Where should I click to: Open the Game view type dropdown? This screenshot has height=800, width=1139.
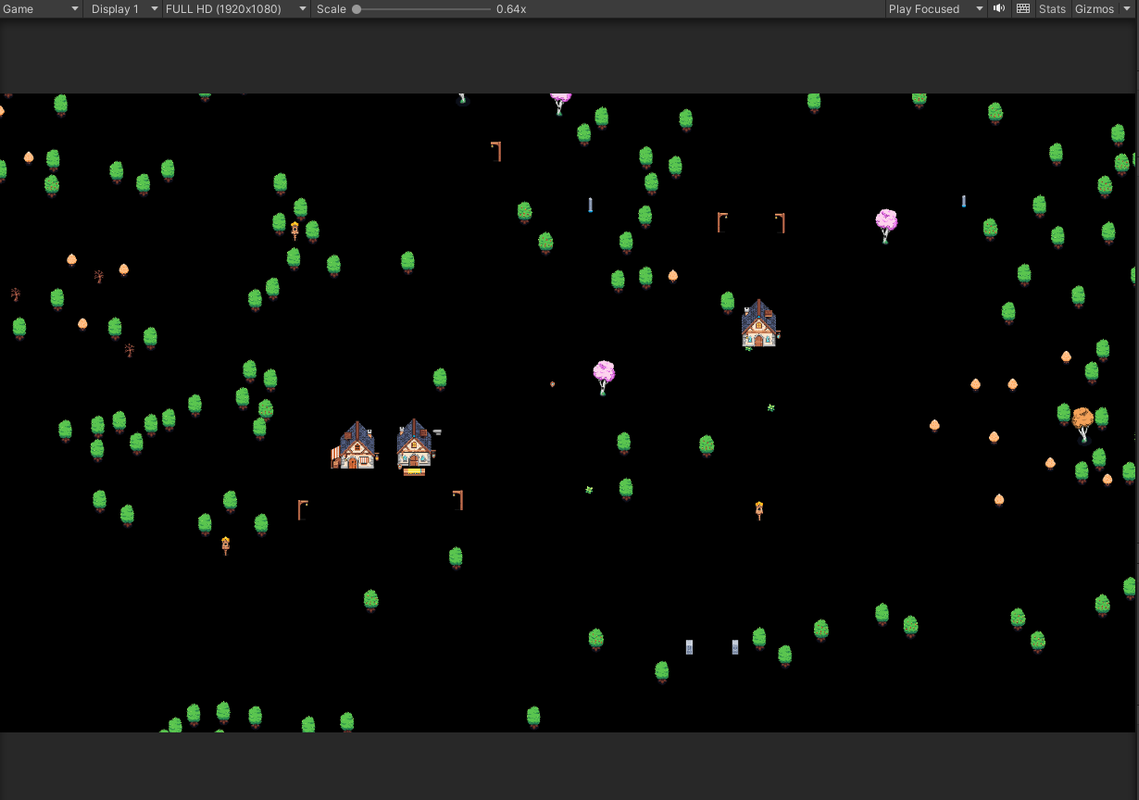pyautogui.click(x=41, y=9)
